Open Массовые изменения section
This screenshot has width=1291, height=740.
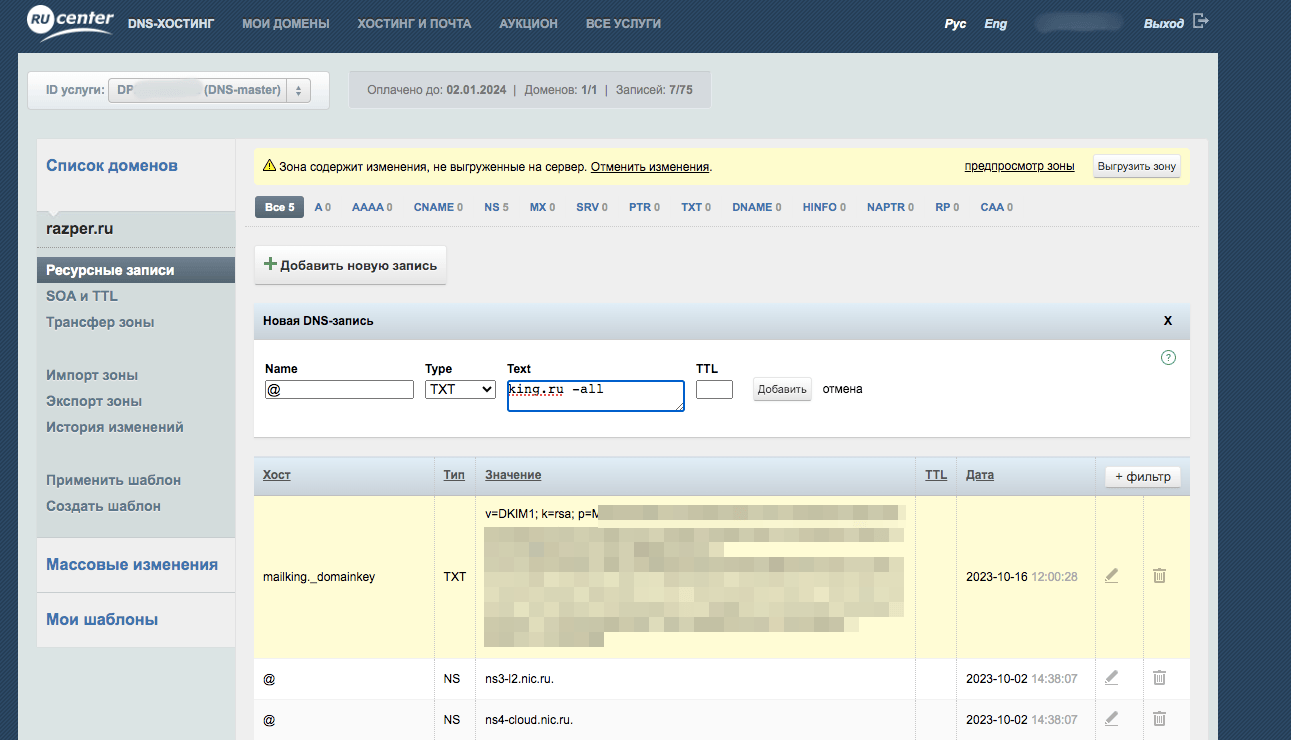point(132,565)
